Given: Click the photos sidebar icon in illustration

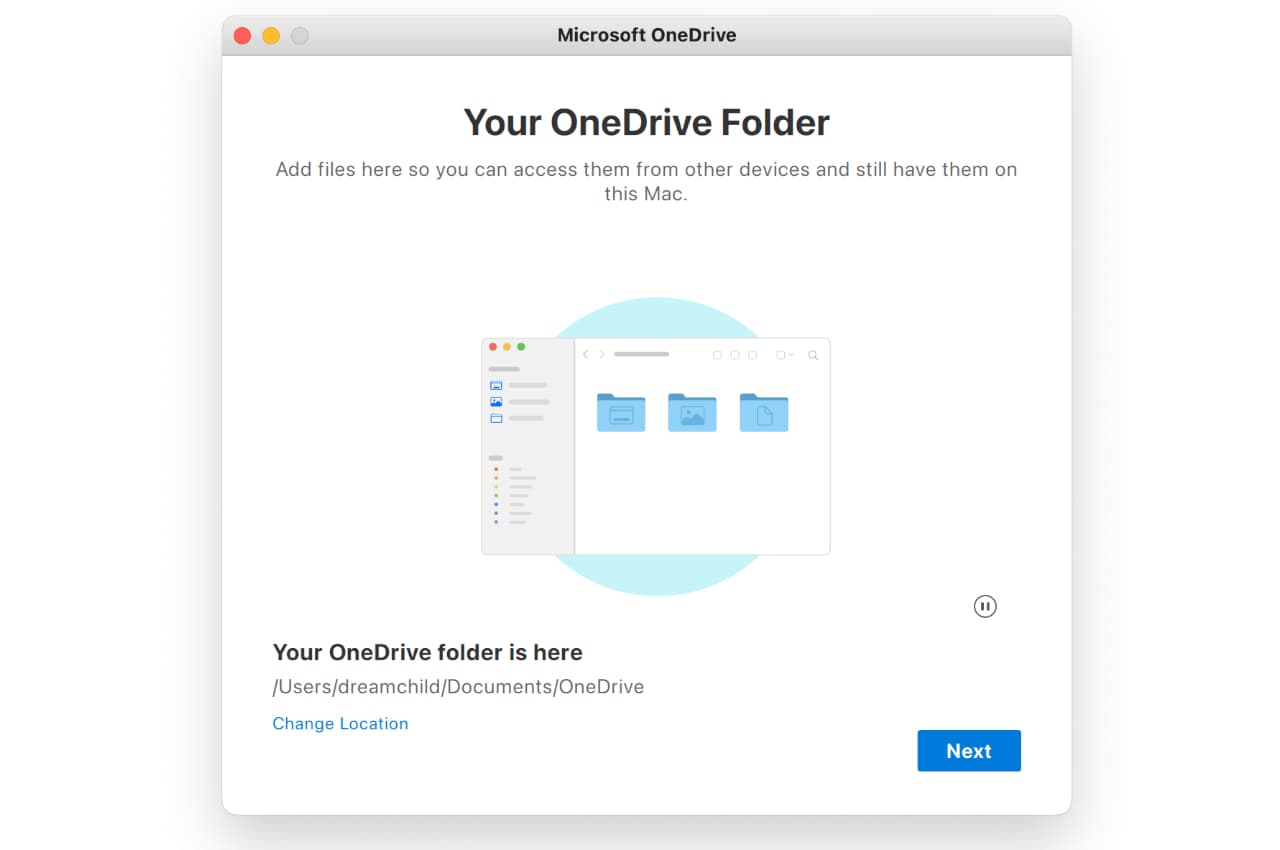Looking at the screenshot, I should (x=496, y=402).
